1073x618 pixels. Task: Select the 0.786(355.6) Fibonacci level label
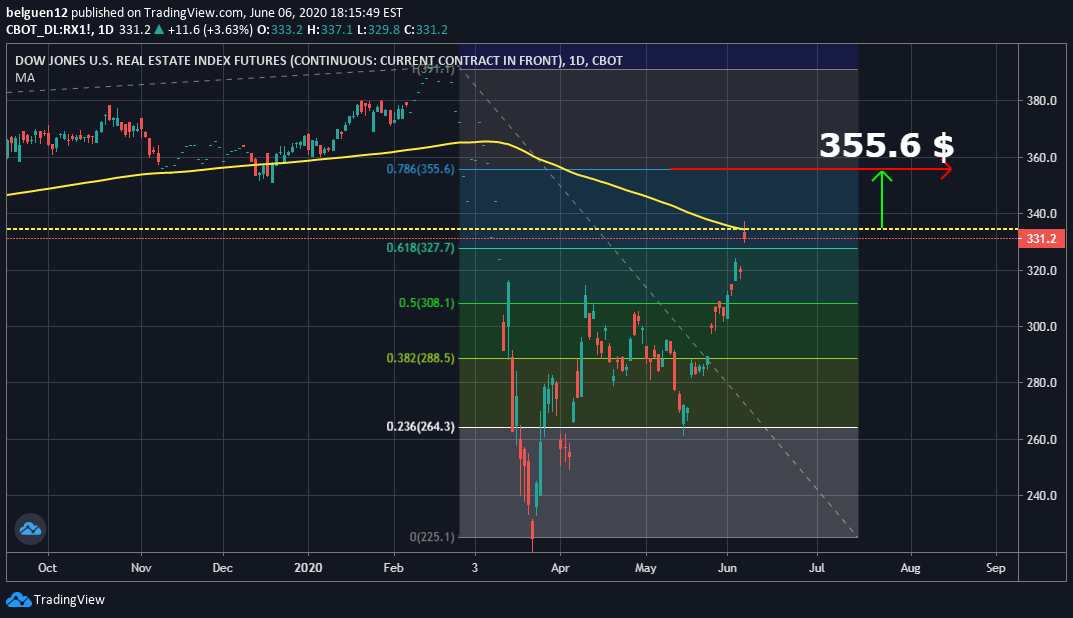pyautogui.click(x=420, y=169)
